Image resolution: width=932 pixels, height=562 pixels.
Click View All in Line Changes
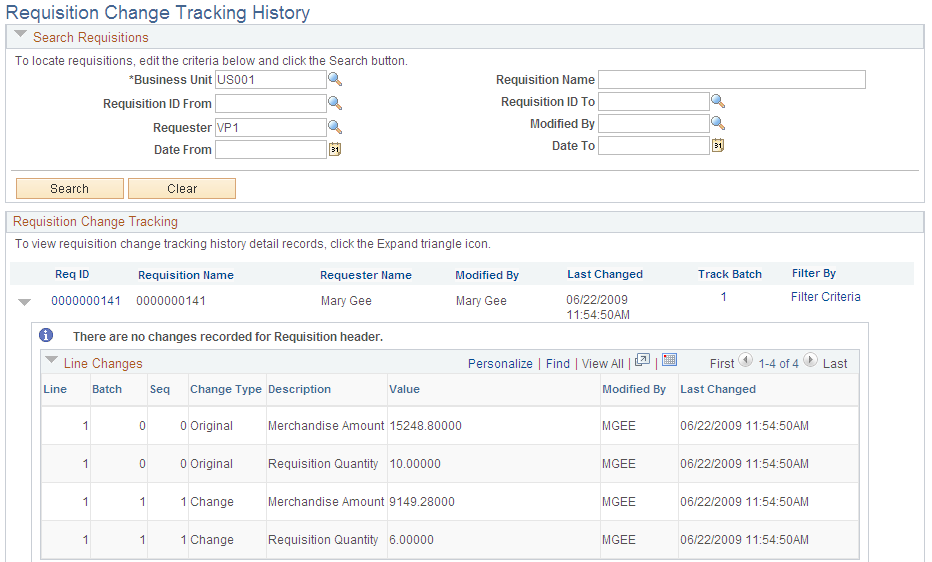click(x=603, y=364)
